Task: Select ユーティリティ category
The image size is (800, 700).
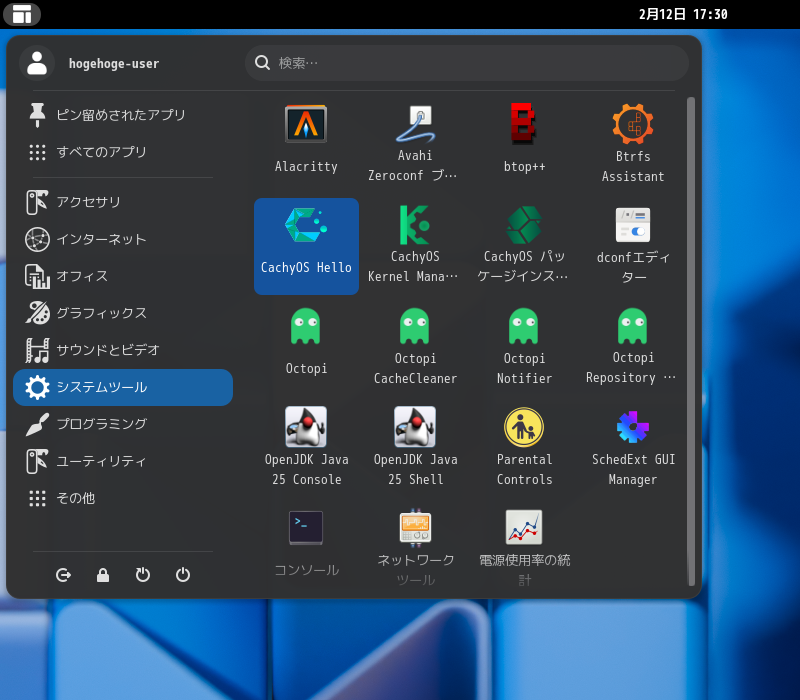Action: (x=123, y=461)
